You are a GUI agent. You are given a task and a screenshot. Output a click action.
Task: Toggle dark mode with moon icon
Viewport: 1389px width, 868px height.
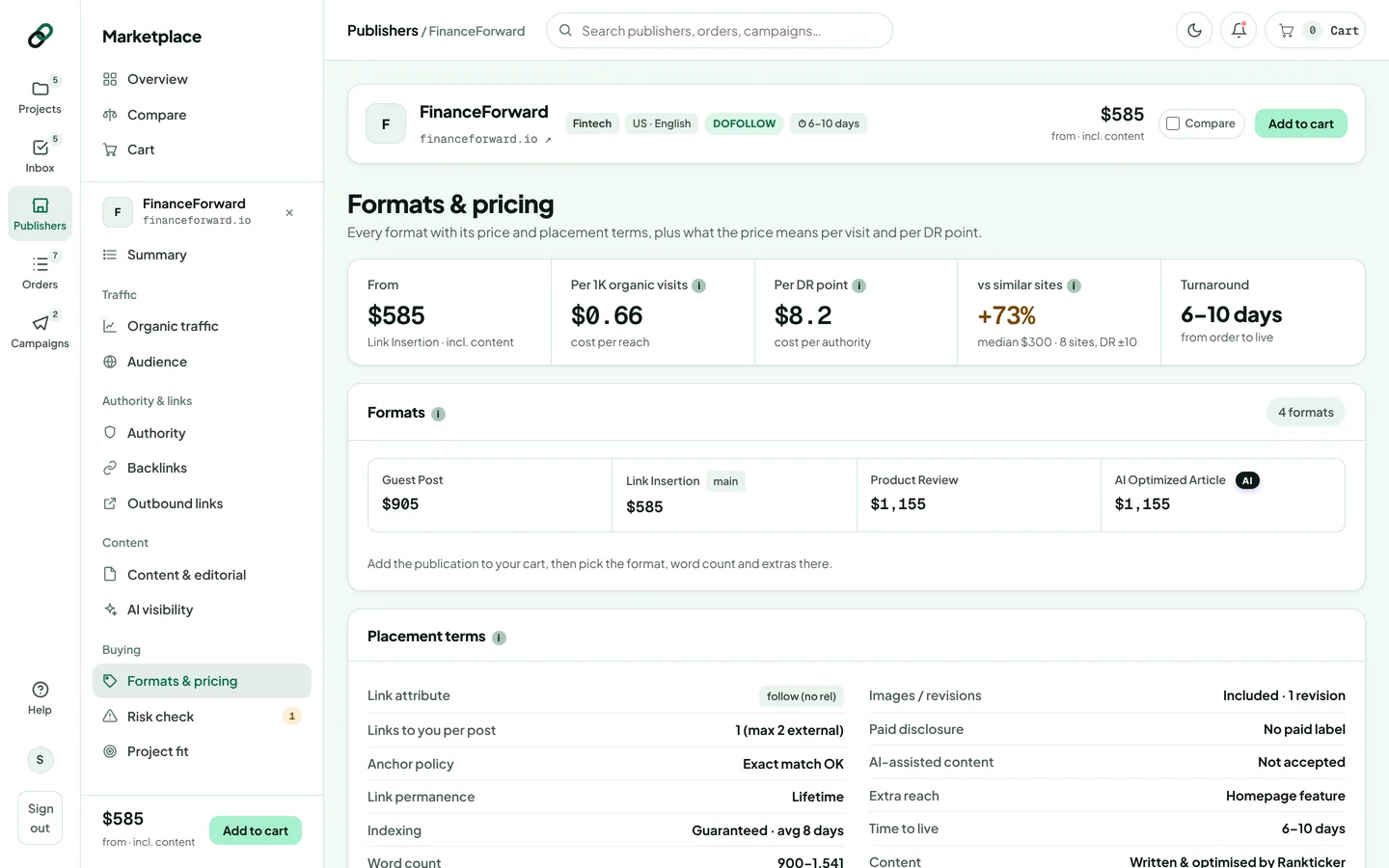coord(1194,31)
